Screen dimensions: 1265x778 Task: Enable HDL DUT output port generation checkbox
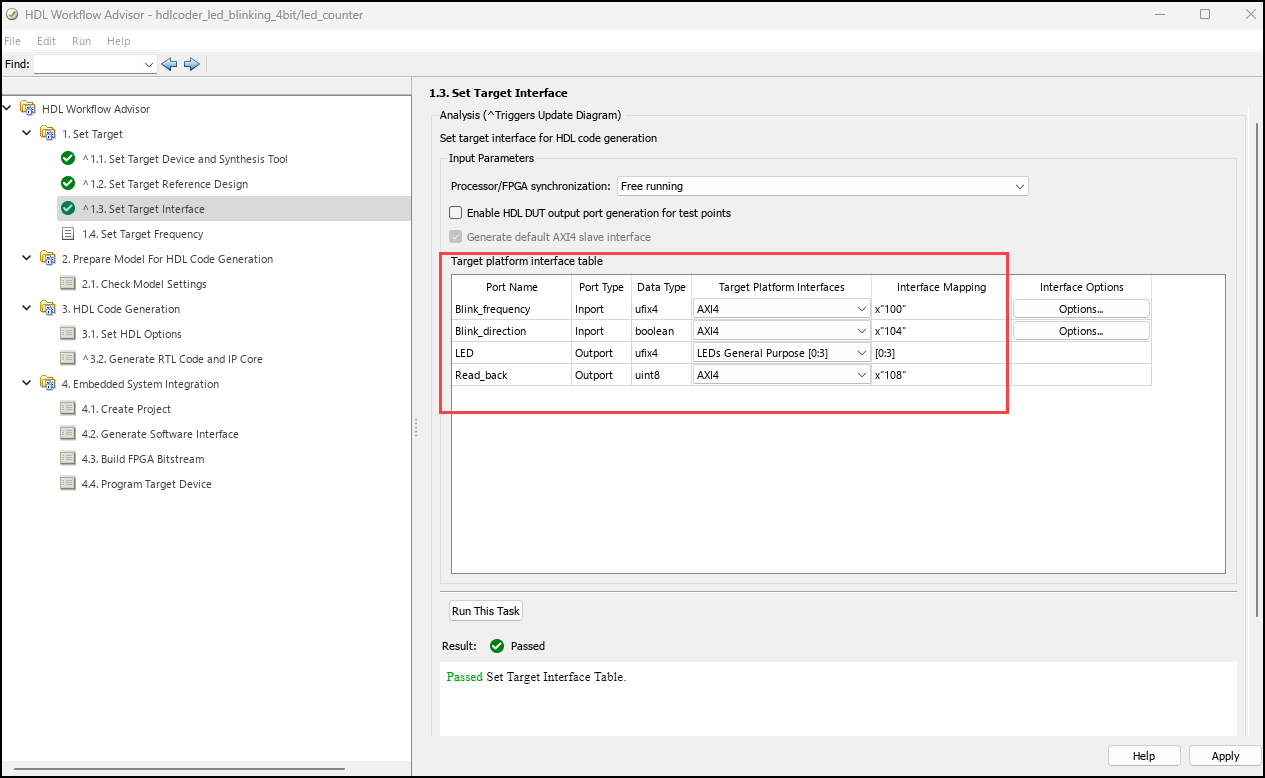pyautogui.click(x=456, y=213)
